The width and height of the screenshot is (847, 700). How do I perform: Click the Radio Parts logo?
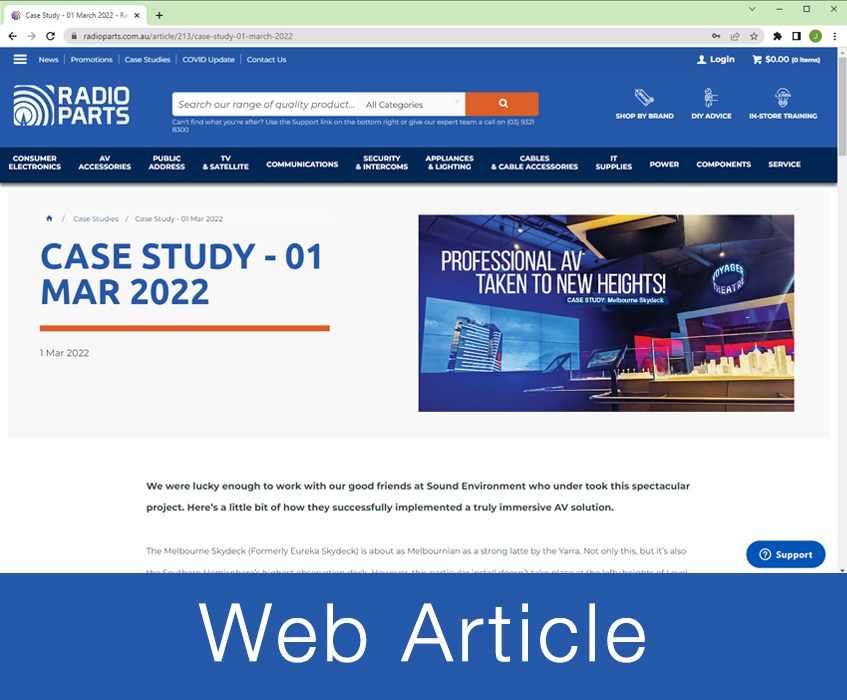tap(71, 105)
